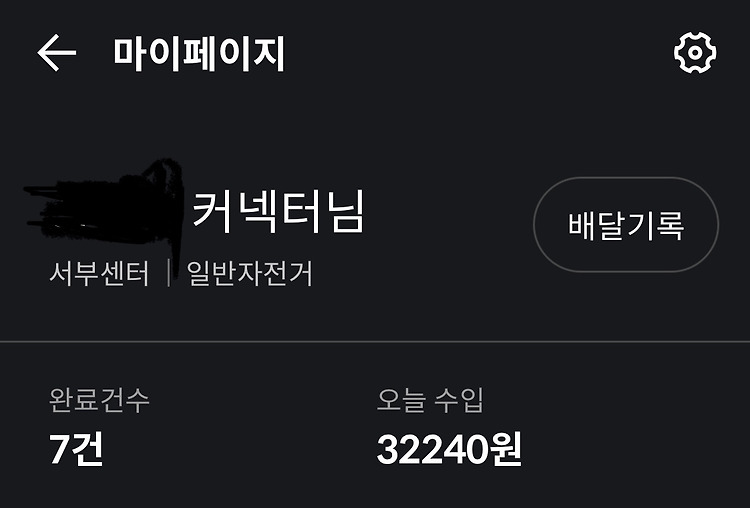750x508 pixels.
Task: Open settings with the gear icon
Action: pyautogui.click(x=695, y=53)
